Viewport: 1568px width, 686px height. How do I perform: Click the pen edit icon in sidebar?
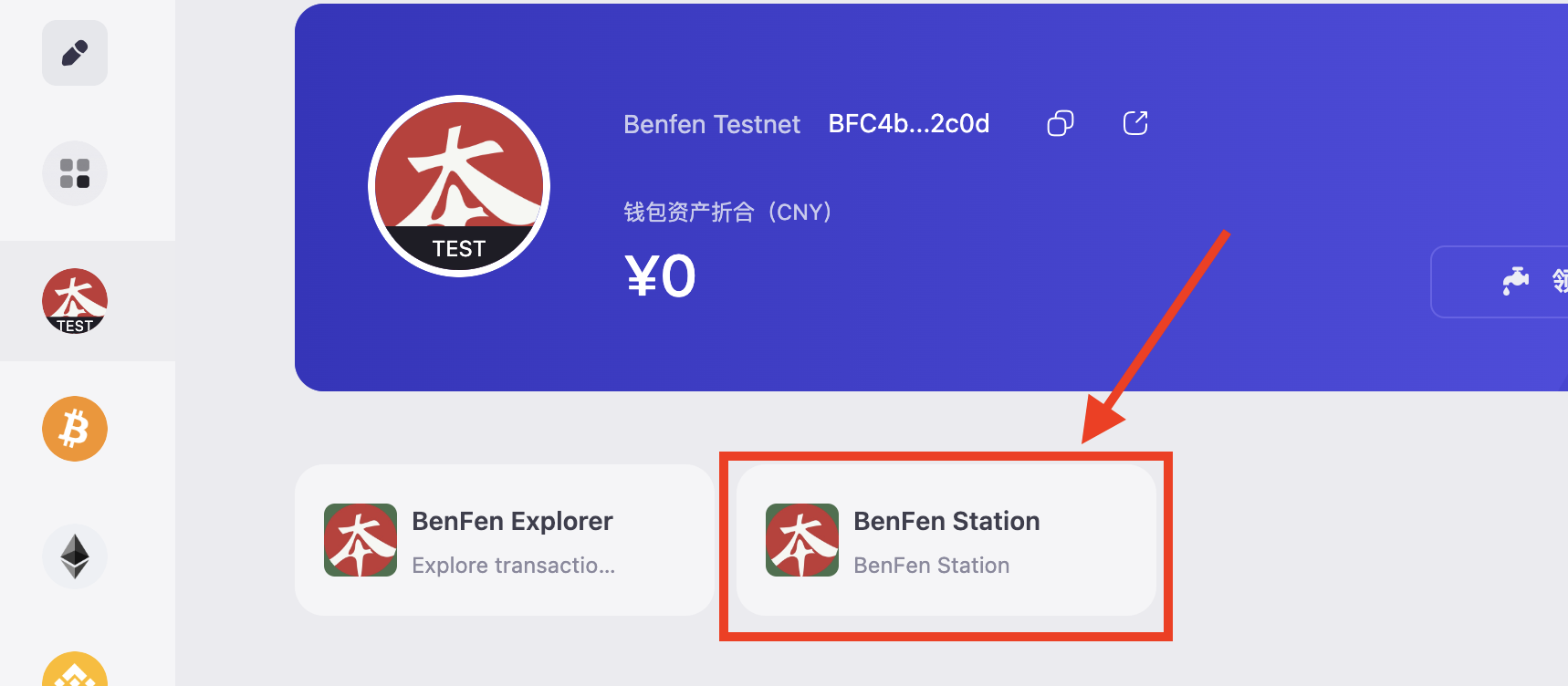pos(75,53)
